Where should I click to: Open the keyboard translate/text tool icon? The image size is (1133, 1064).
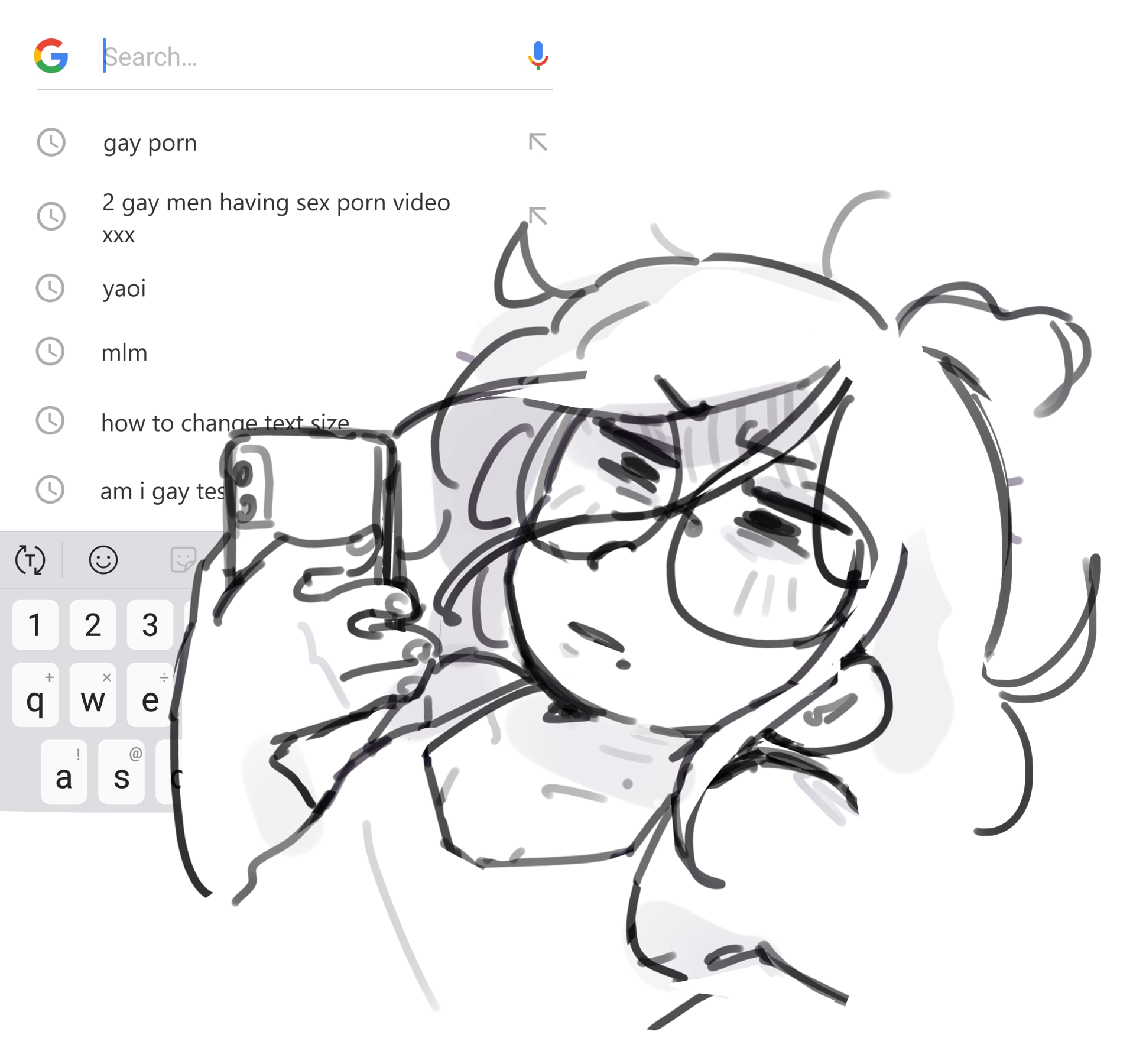point(30,559)
